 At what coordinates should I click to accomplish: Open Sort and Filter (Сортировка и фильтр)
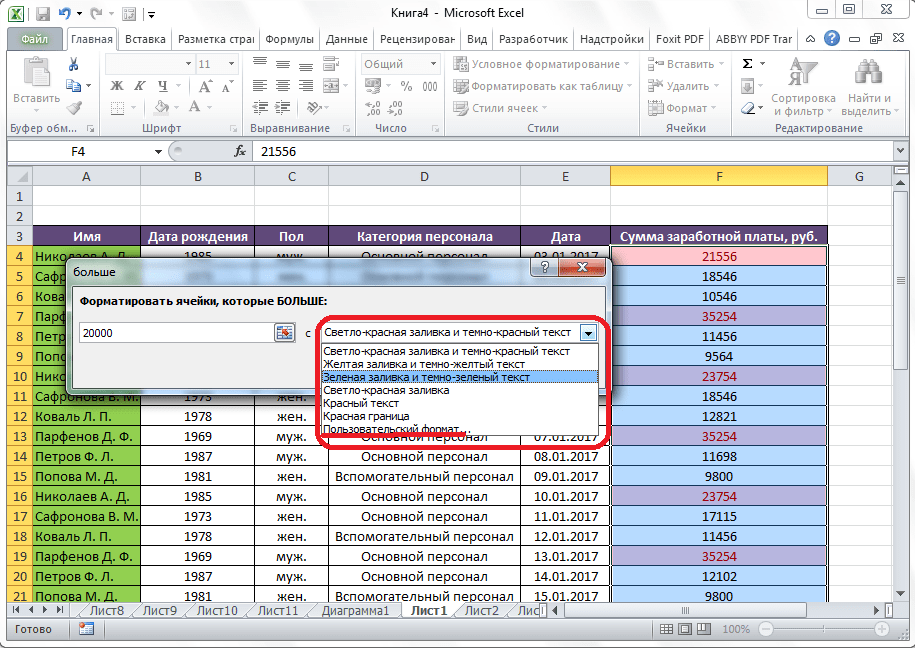[x=803, y=89]
